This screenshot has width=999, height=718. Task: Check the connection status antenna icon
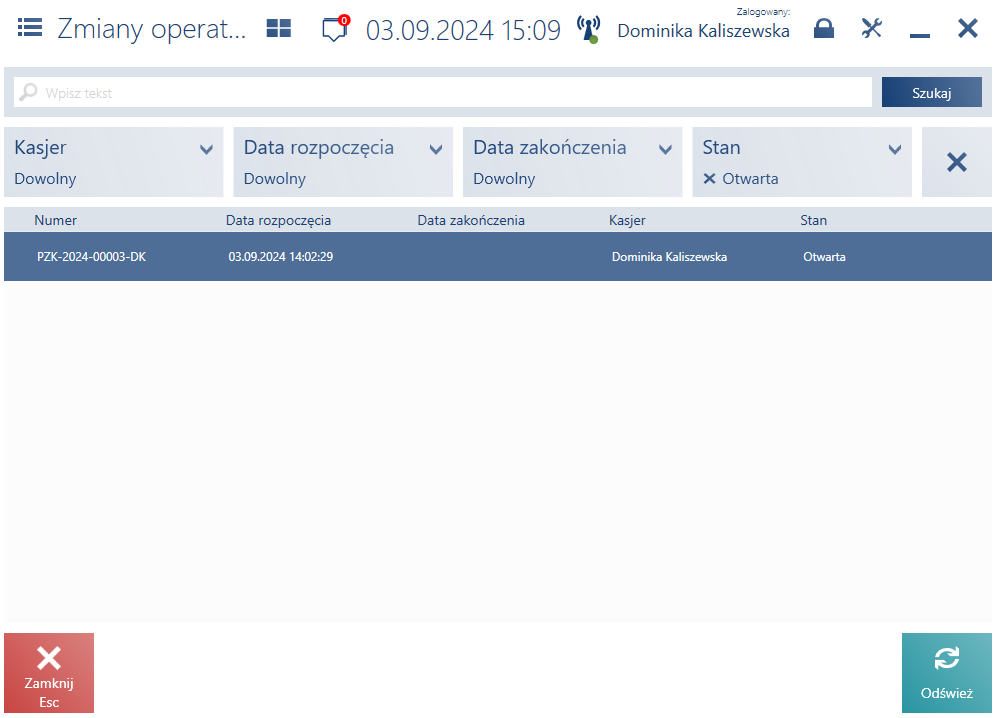pyautogui.click(x=588, y=29)
